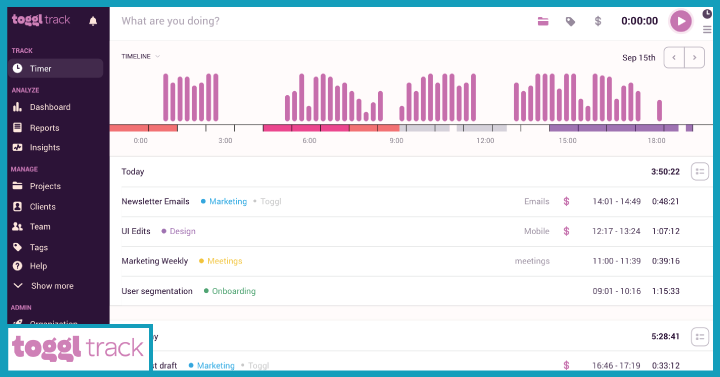720x377 pixels.
Task: Toggle billable on Newsletter Emails entry
Action: pos(566,201)
